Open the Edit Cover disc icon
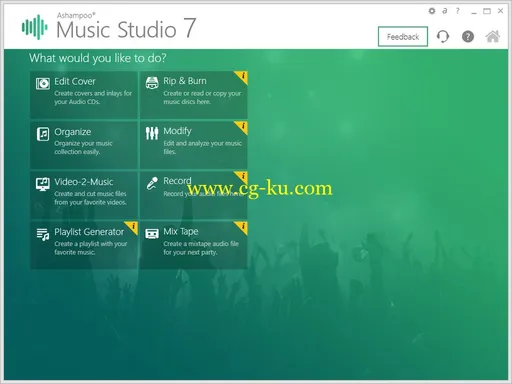The height and width of the screenshot is (384, 512). pyautogui.click(x=43, y=84)
